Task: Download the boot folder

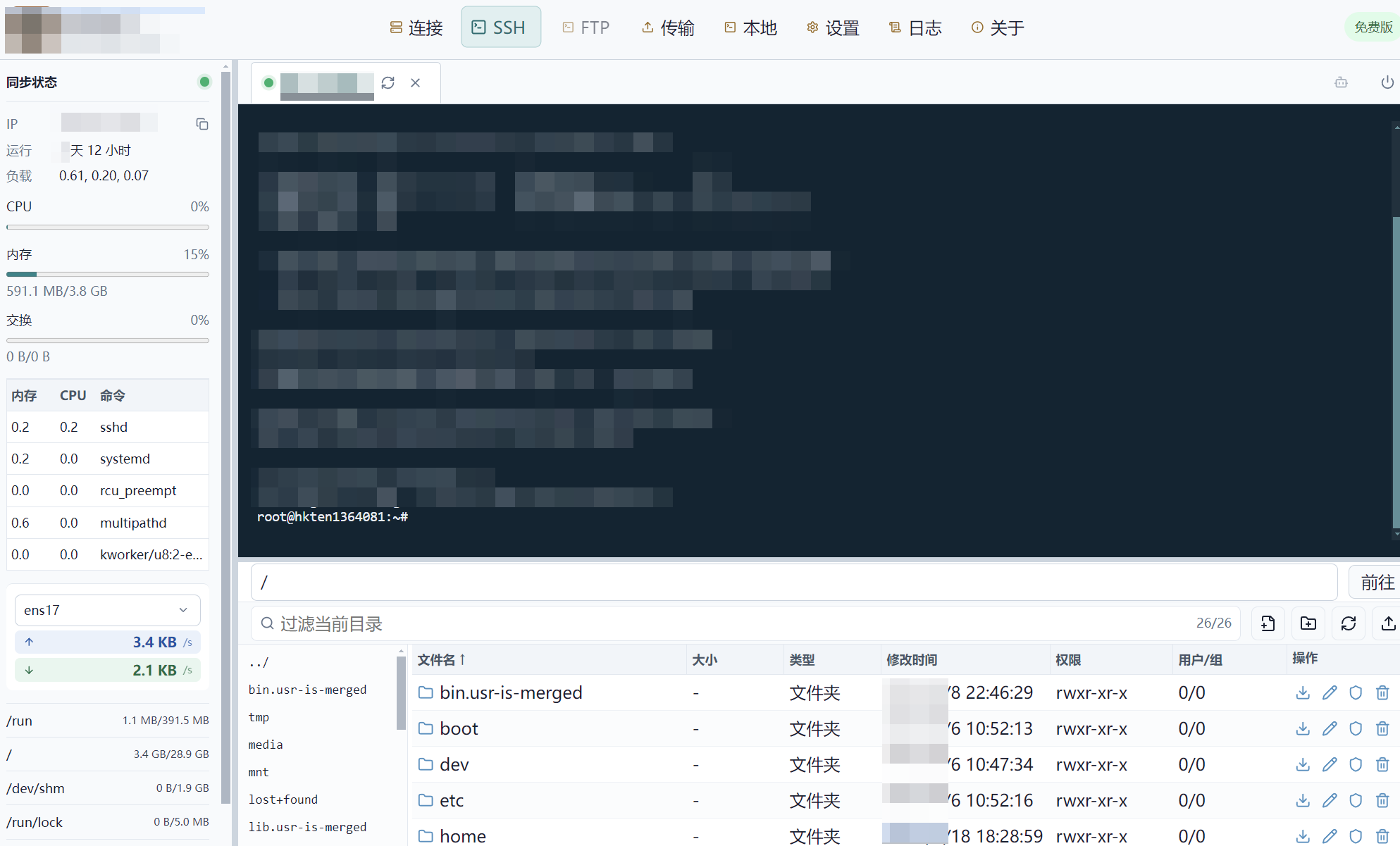Action: tap(1303, 729)
